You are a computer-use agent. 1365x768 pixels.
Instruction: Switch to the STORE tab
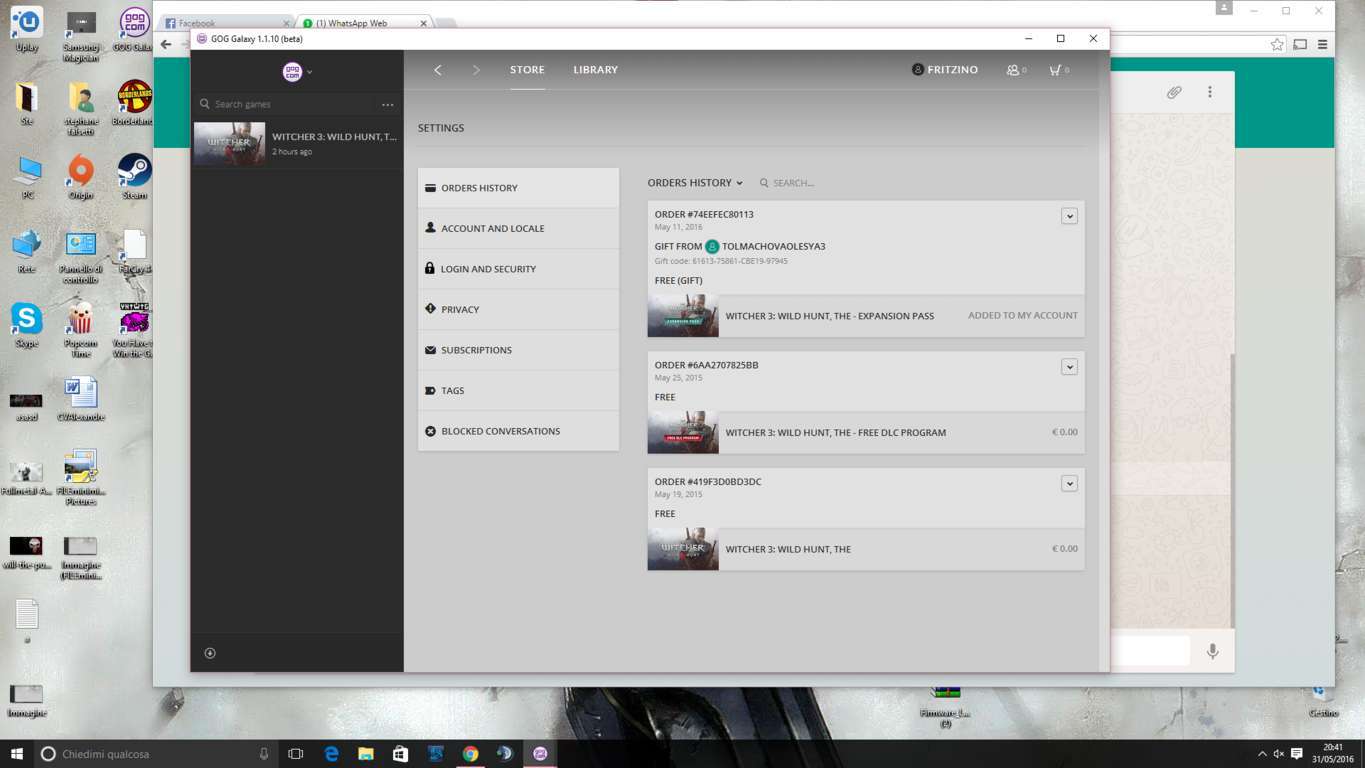click(527, 70)
